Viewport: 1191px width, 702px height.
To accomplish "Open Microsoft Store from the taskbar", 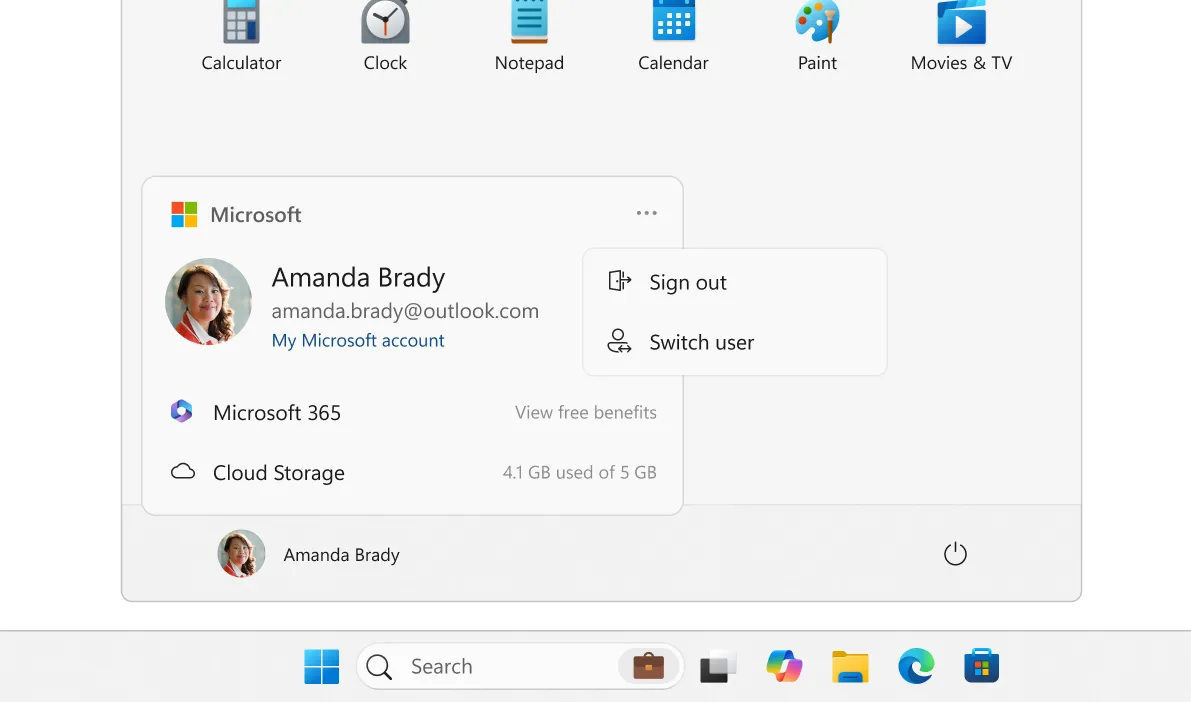I will [x=981, y=666].
